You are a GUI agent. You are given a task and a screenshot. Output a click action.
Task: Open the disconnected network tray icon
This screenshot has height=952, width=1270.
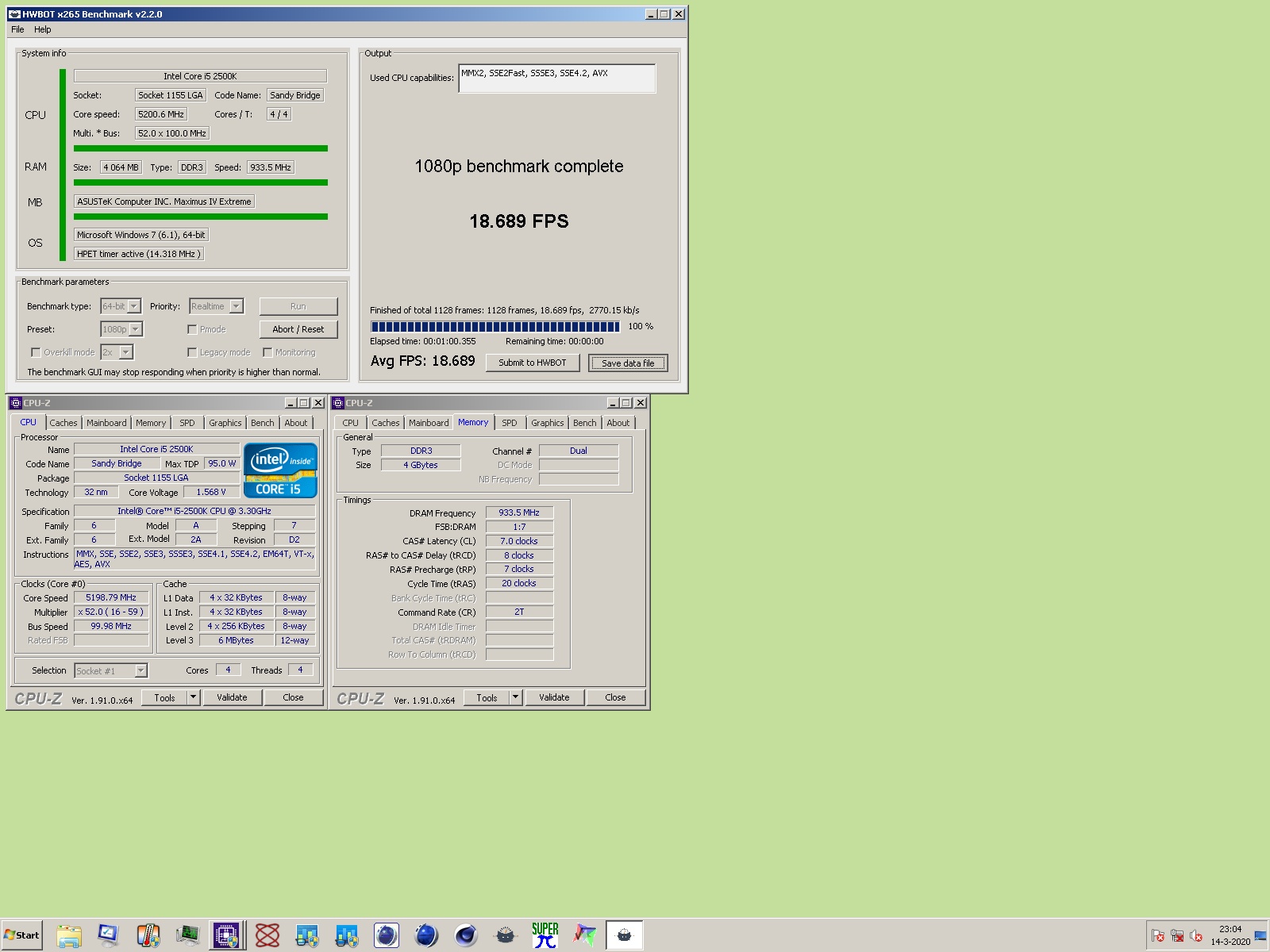[x=1177, y=935]
